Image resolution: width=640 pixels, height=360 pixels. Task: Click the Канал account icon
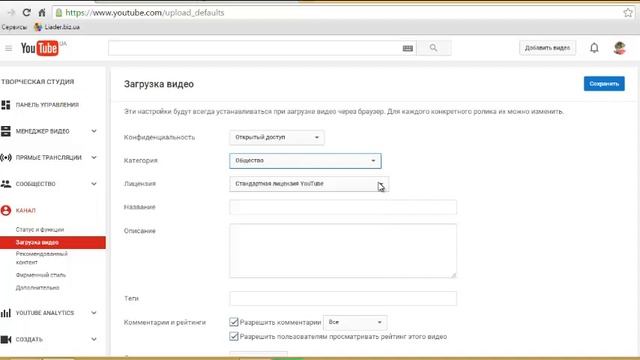point(6,210)
